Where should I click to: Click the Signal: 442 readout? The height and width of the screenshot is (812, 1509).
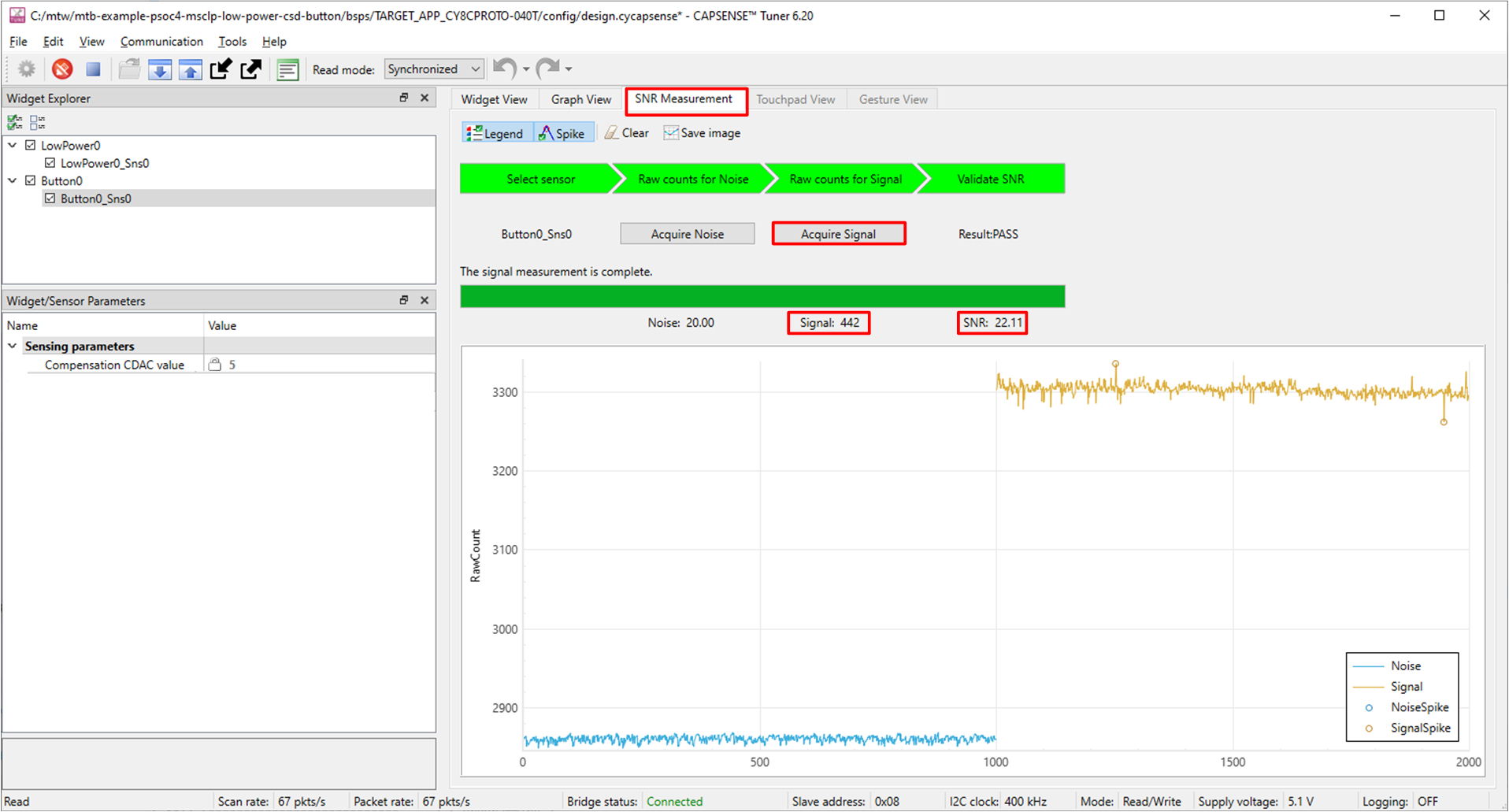(829, 323)
